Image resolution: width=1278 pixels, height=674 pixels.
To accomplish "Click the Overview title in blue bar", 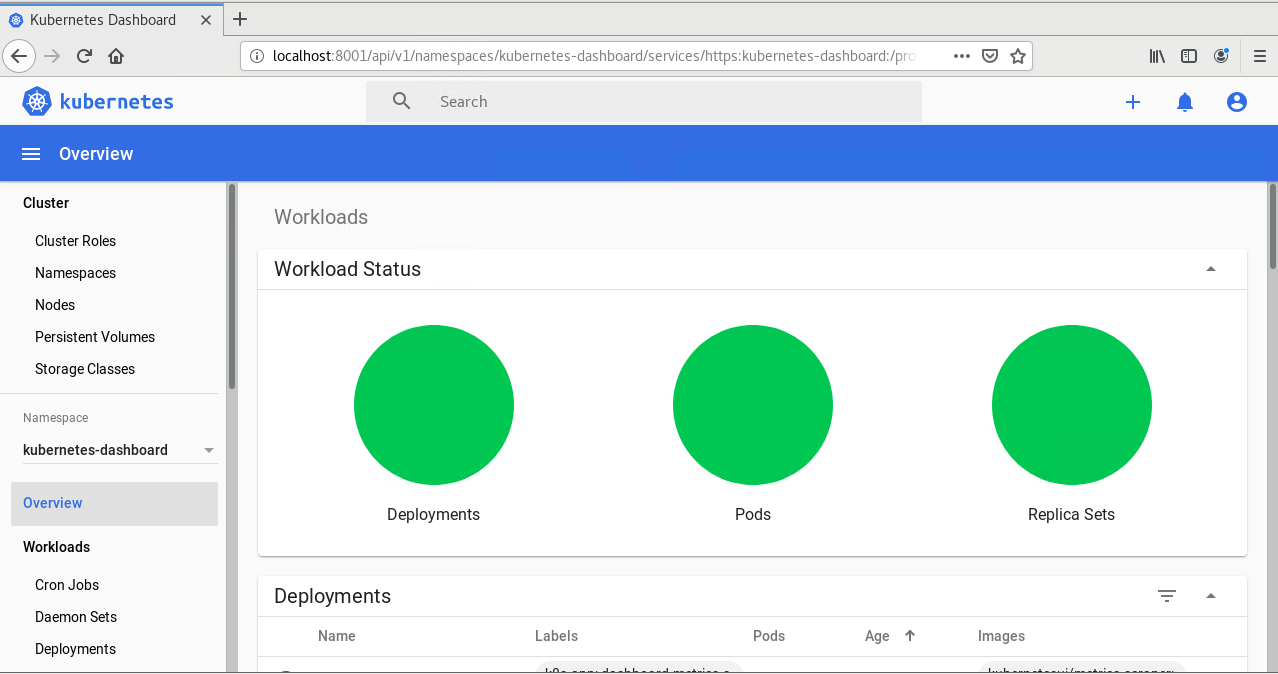I will 96,154.
